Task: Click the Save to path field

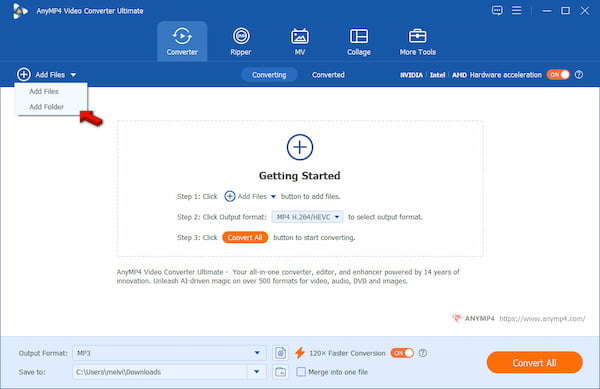Action: [x=160, y=372]
